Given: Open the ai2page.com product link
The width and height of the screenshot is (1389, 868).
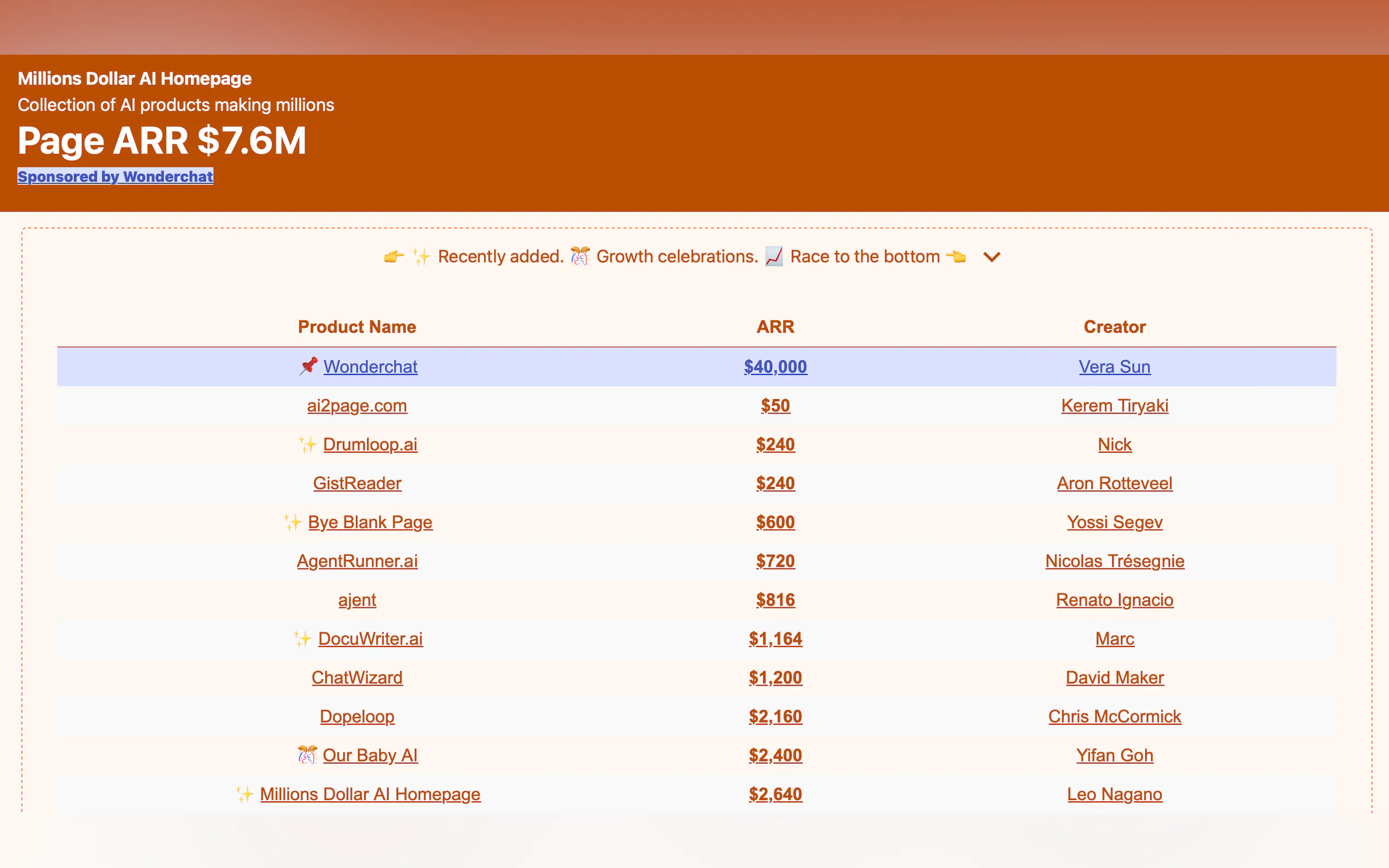Looking at the screenshot, I should (357, 406).
